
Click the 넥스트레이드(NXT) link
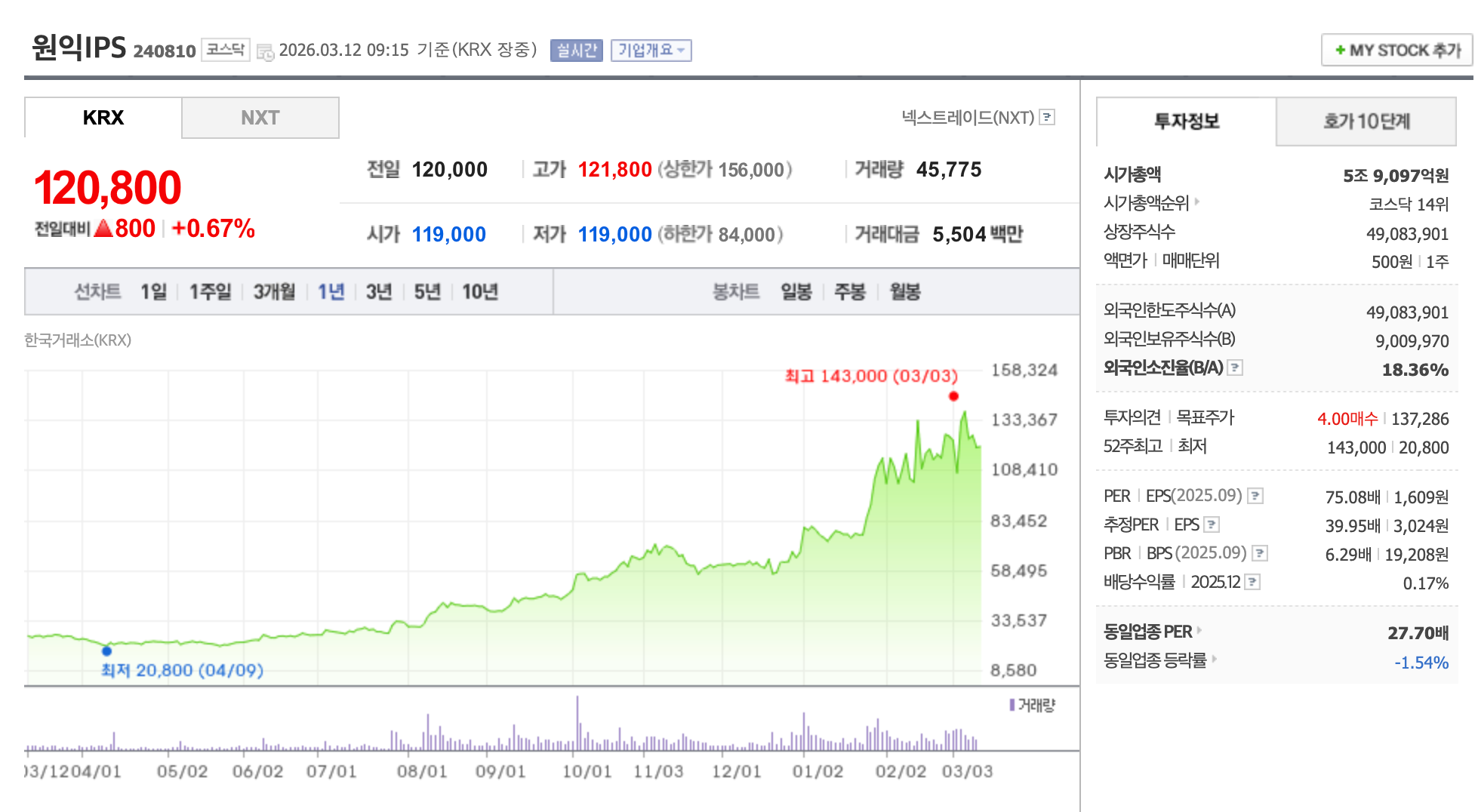pyautogui.click(x=968, y=118)
